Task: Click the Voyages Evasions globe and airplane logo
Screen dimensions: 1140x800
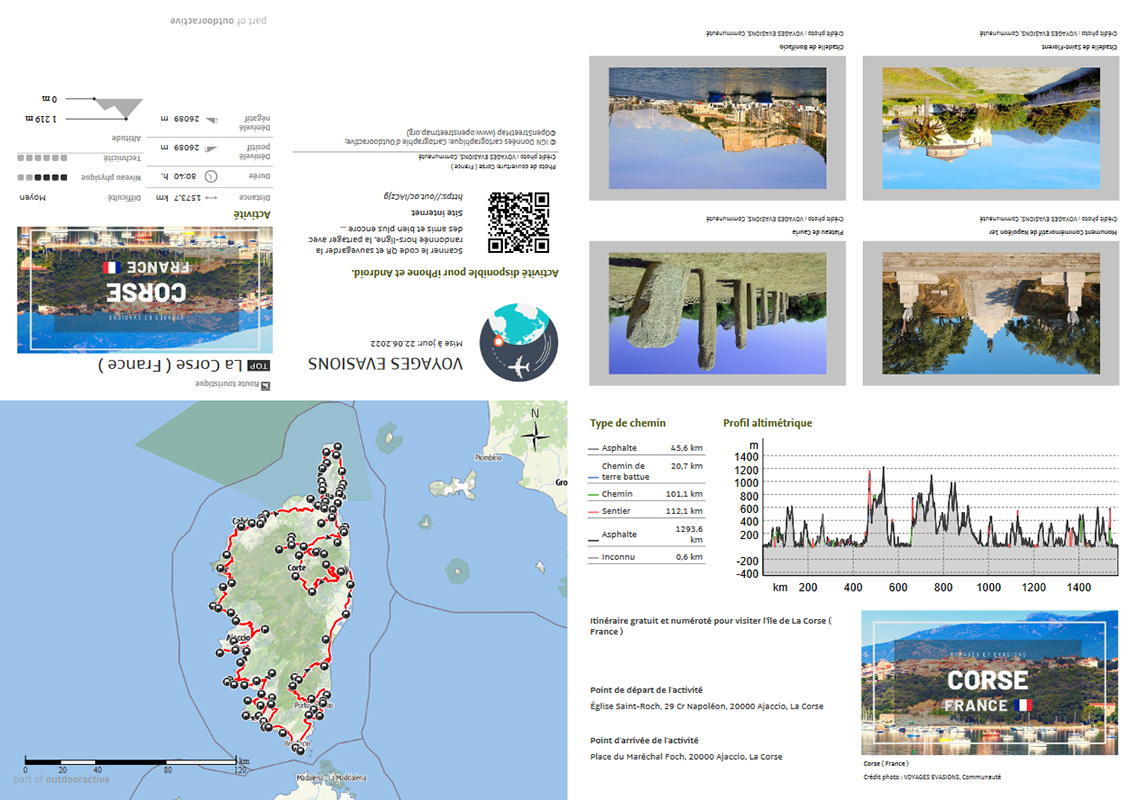Action: click(x=518, y=343)
